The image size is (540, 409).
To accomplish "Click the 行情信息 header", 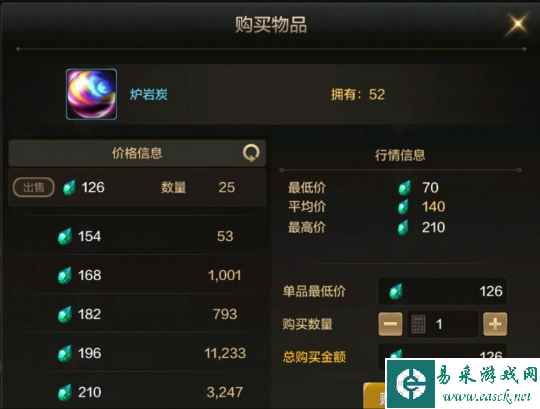I will [400, 155].
